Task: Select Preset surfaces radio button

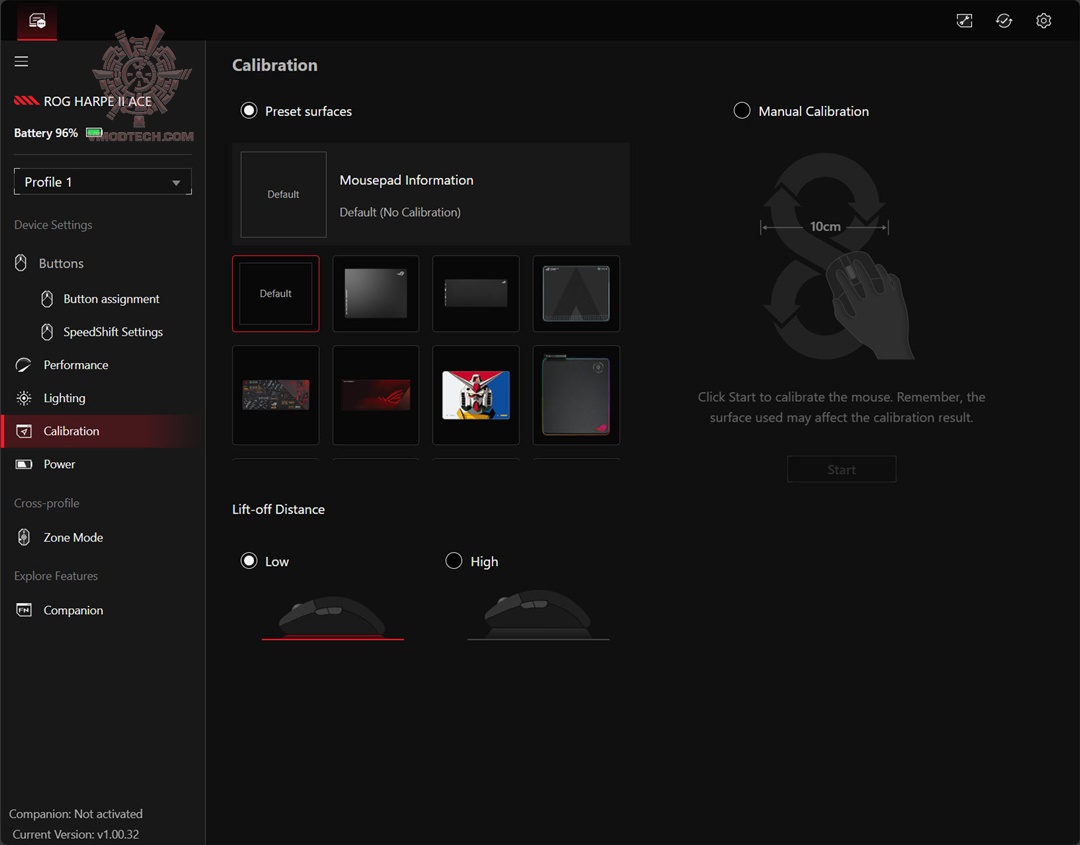Action: pos(249,111)
